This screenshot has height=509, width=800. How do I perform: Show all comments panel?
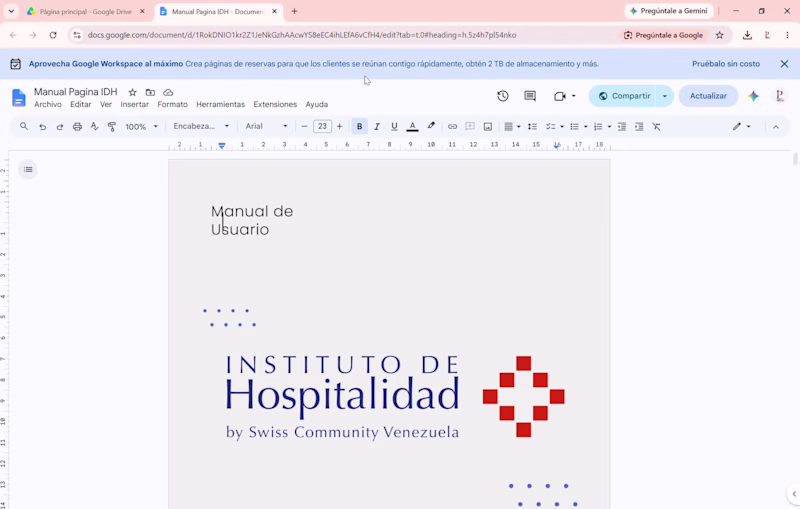(530, 96)
